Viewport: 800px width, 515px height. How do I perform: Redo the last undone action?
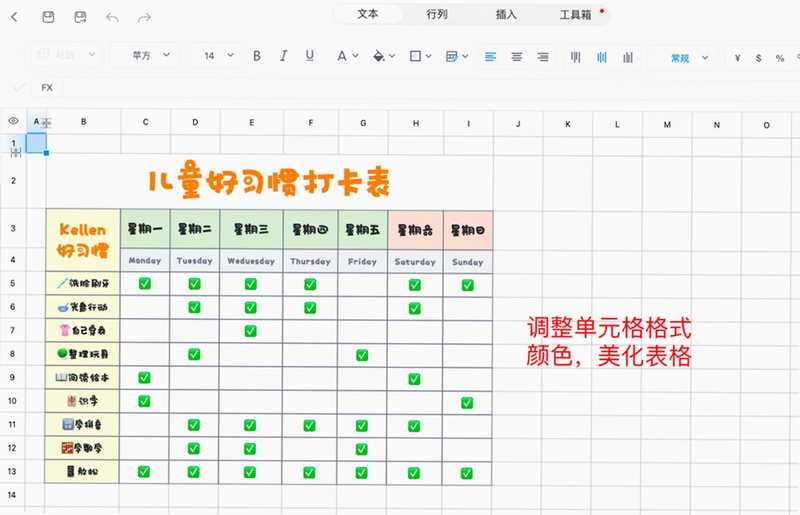(144, 18)
